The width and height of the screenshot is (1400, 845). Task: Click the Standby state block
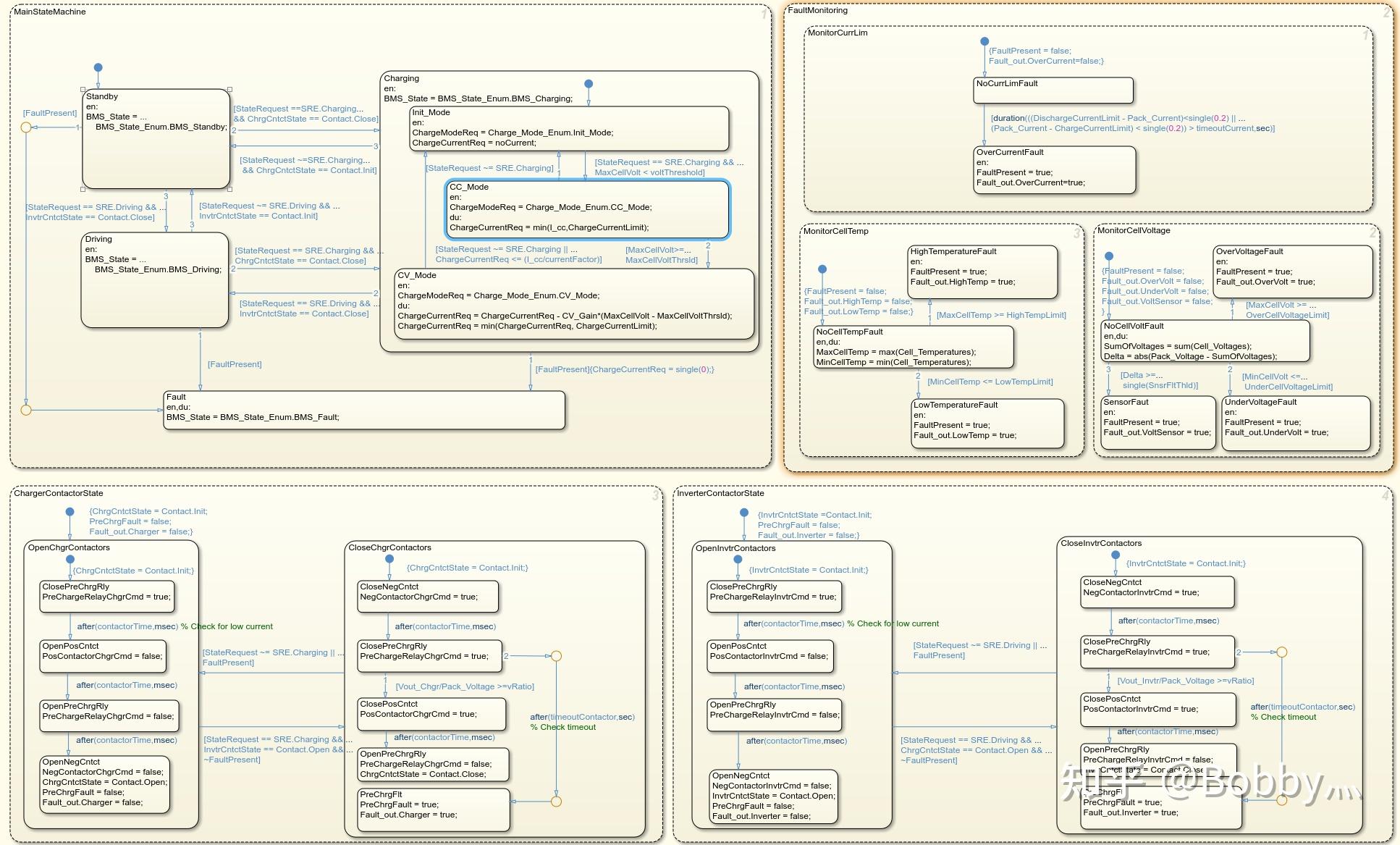click(x=156, y=156)
